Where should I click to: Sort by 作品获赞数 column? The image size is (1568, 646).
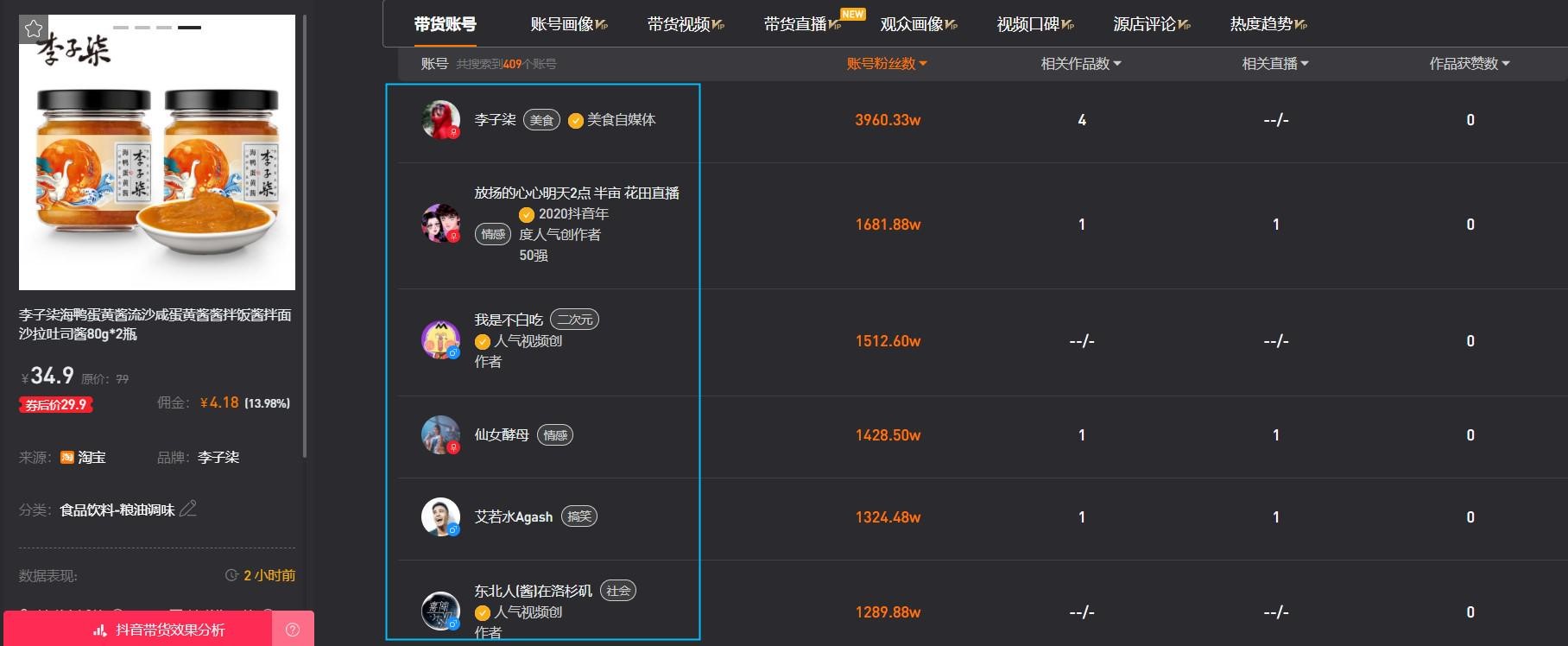point(1469,64)
